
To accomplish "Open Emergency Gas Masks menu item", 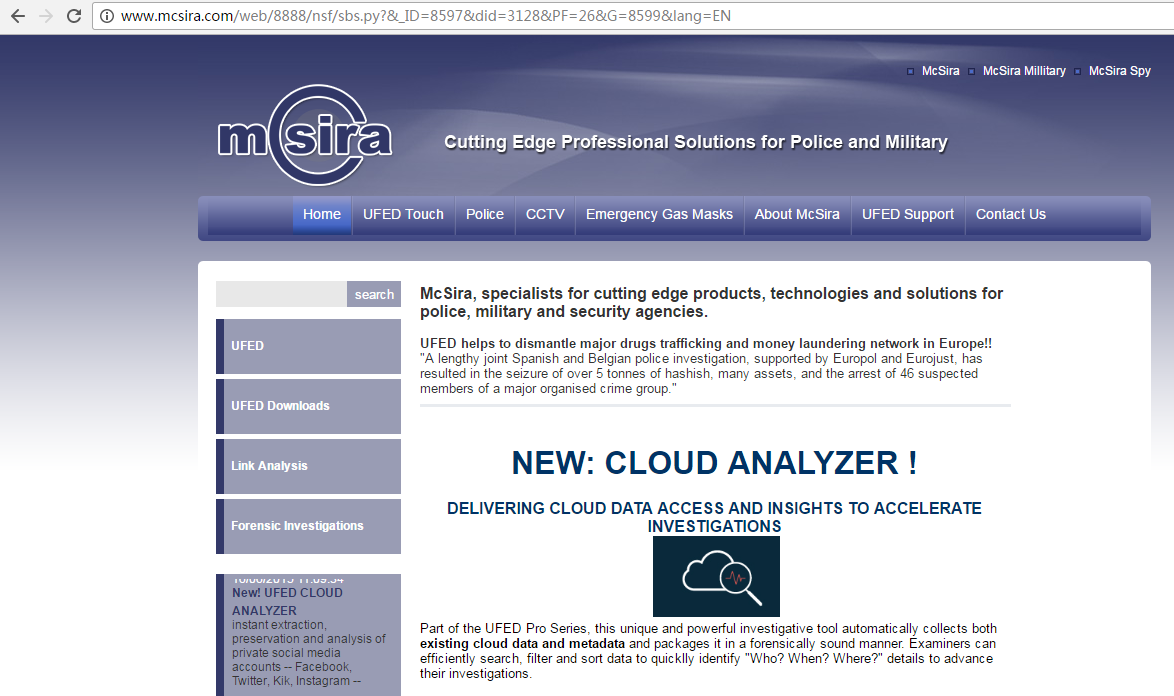I will 660,215.
